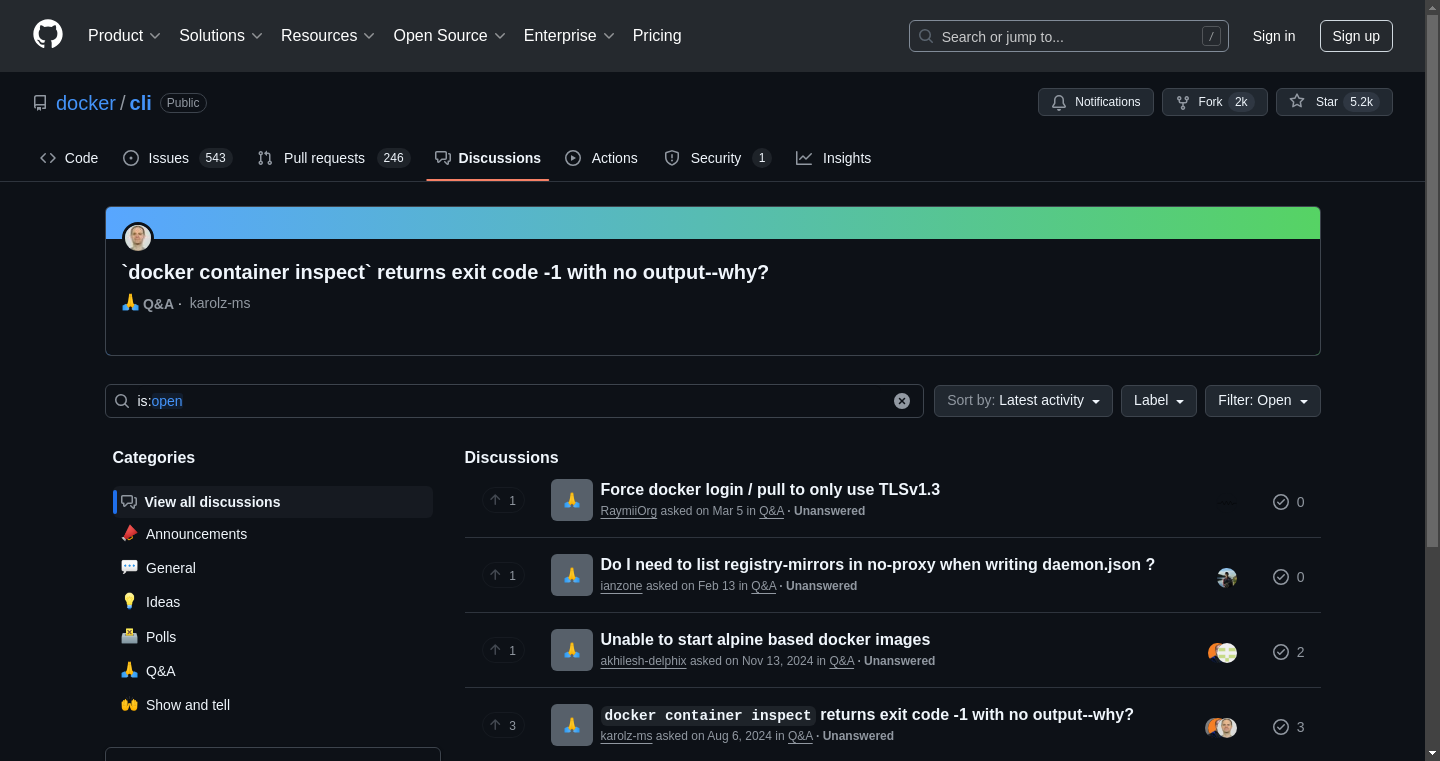Open Force docker login TLSv1.3 discussion
The image size is (1440, 761).
770,489
